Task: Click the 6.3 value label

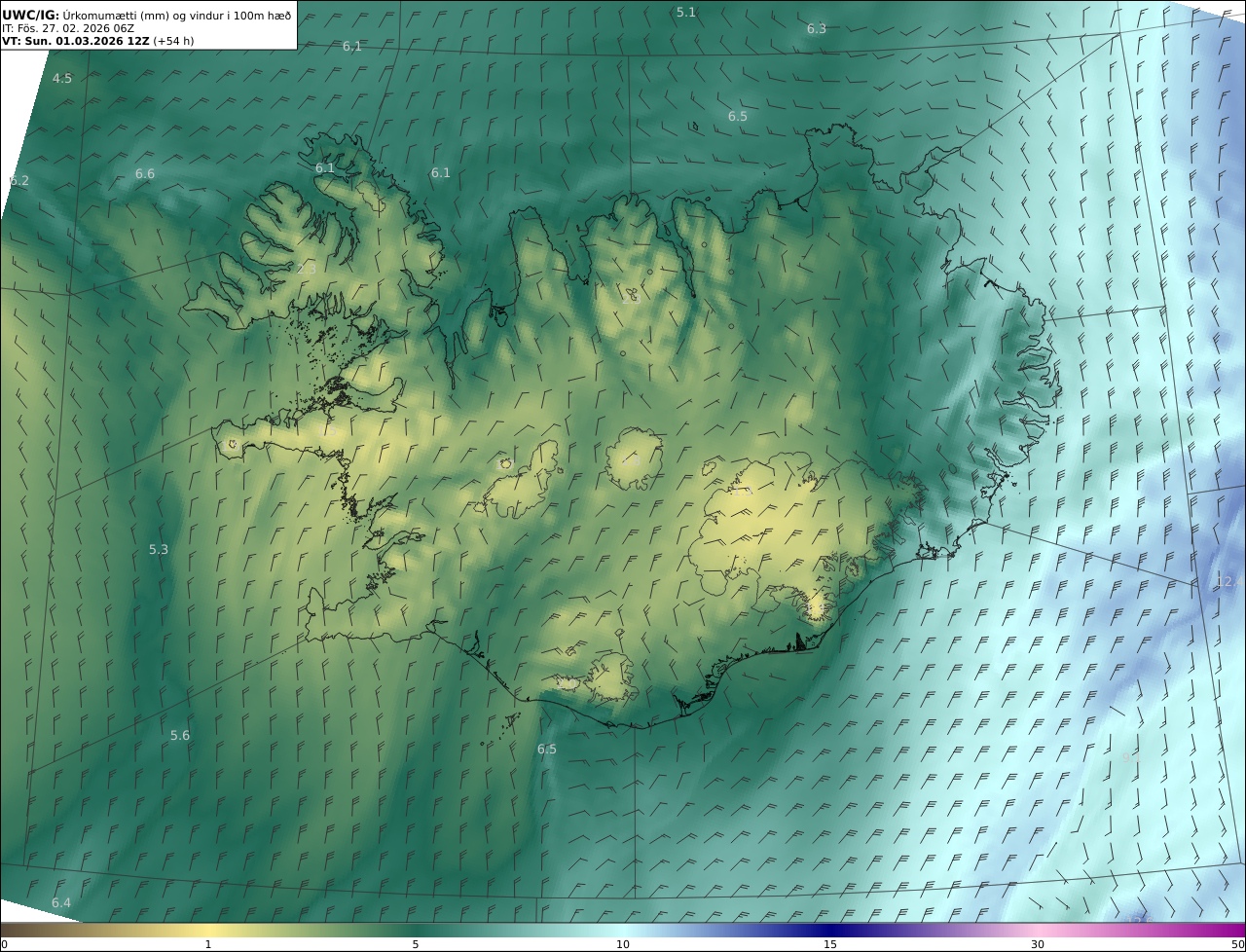Action: click(x=816, y=29)
